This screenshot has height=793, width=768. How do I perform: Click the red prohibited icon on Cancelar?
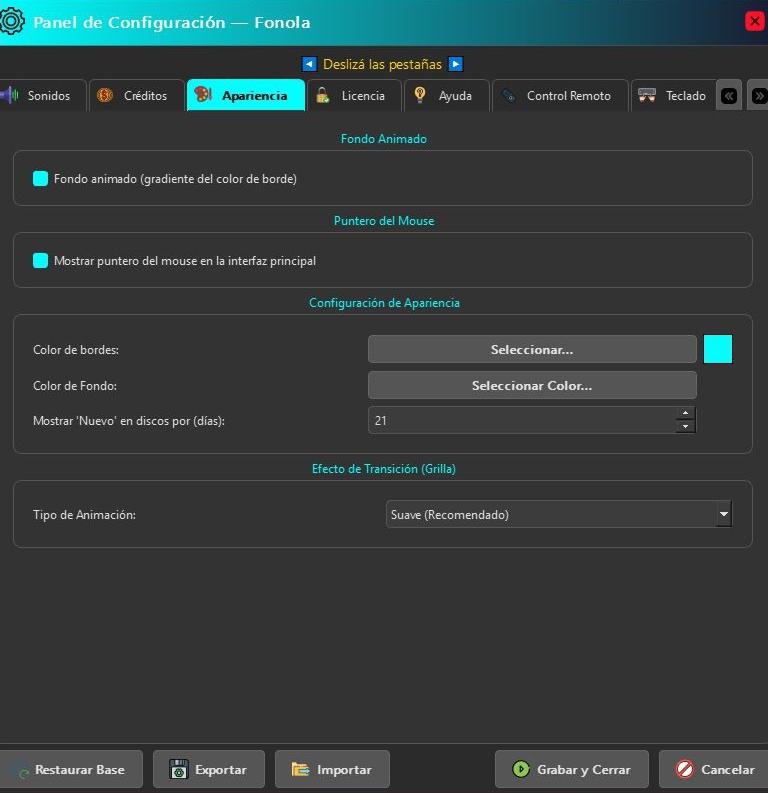click(x=685, y=769)
